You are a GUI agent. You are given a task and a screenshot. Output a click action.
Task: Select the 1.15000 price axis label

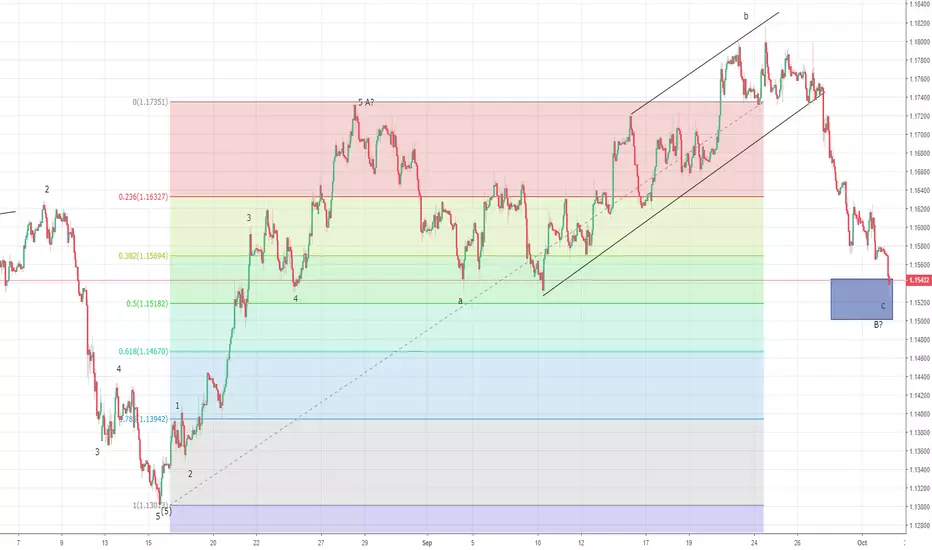point(920,321)
